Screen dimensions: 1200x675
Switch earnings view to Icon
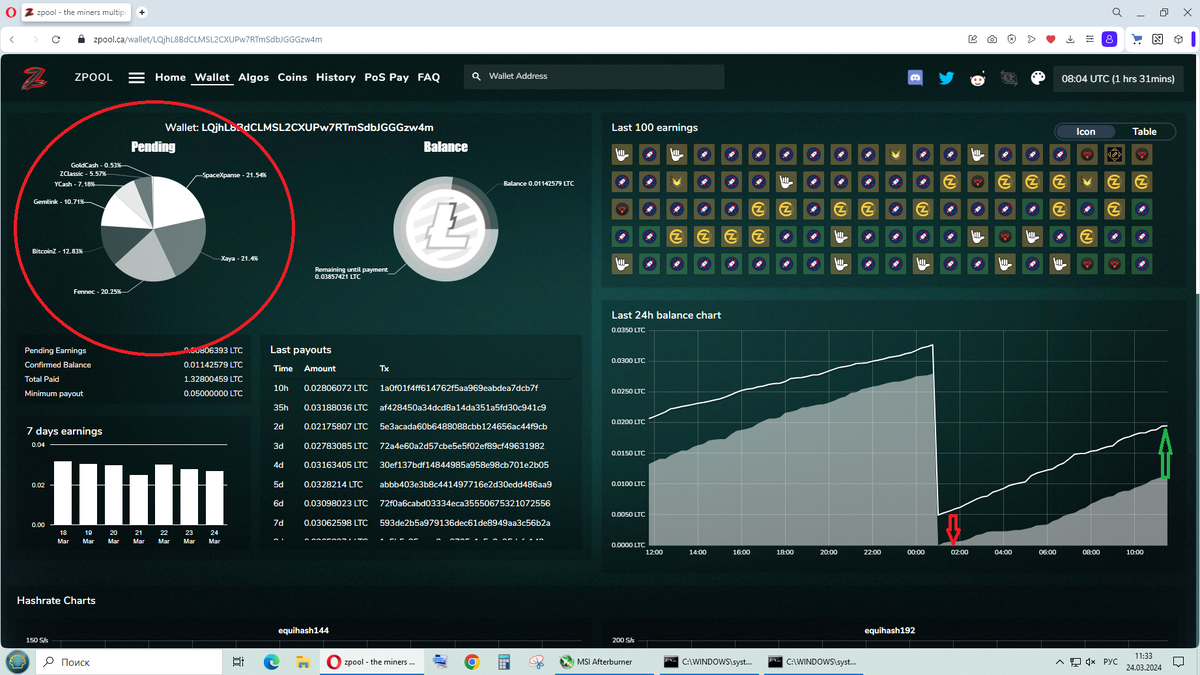(x=1086, y=132)
